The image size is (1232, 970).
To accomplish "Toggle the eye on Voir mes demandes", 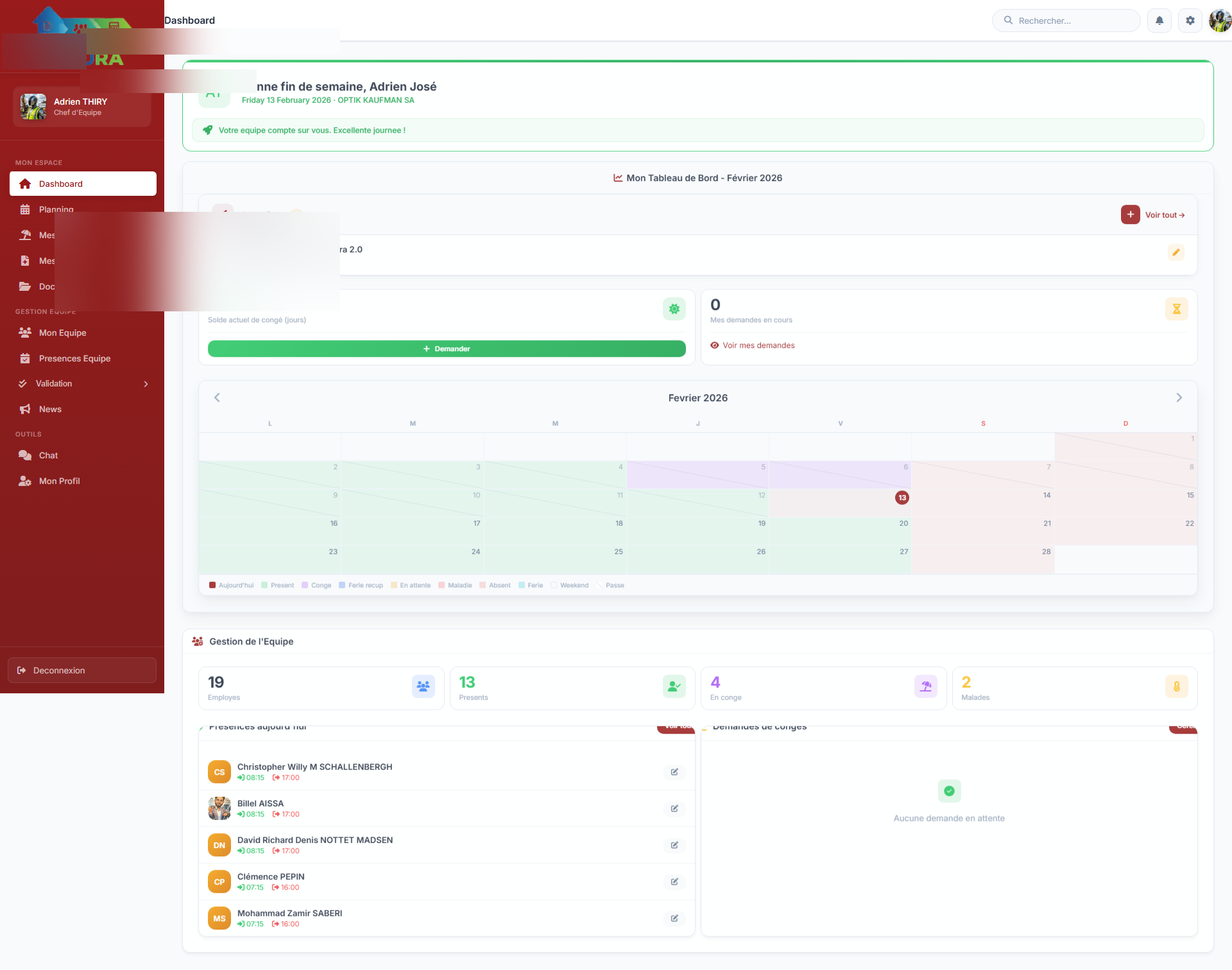I will coord(715,345).
